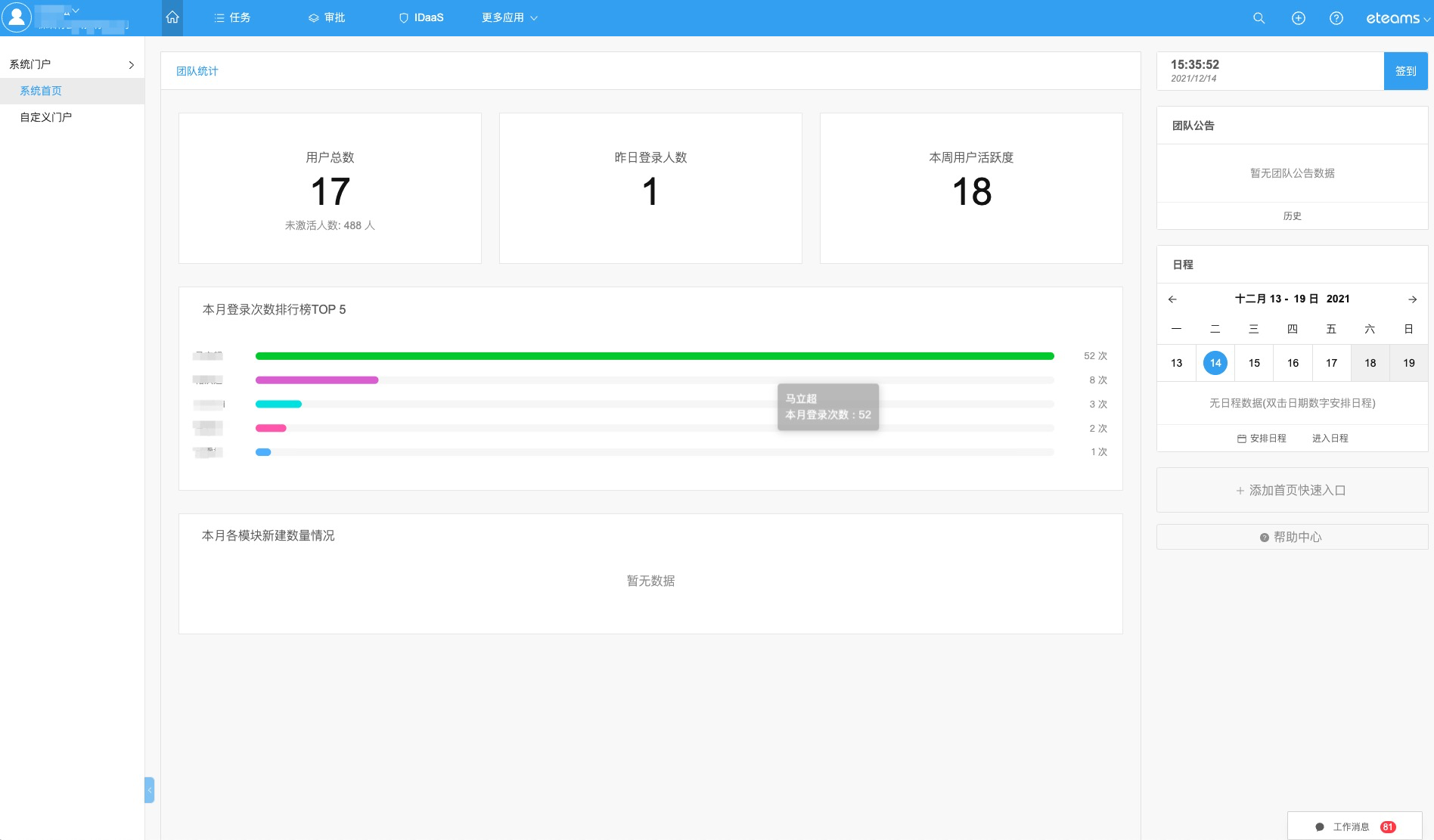Select date 13 in the calendar
Image resolution: width=1434 pixels, height=840 pixels.
point(1176,363)
